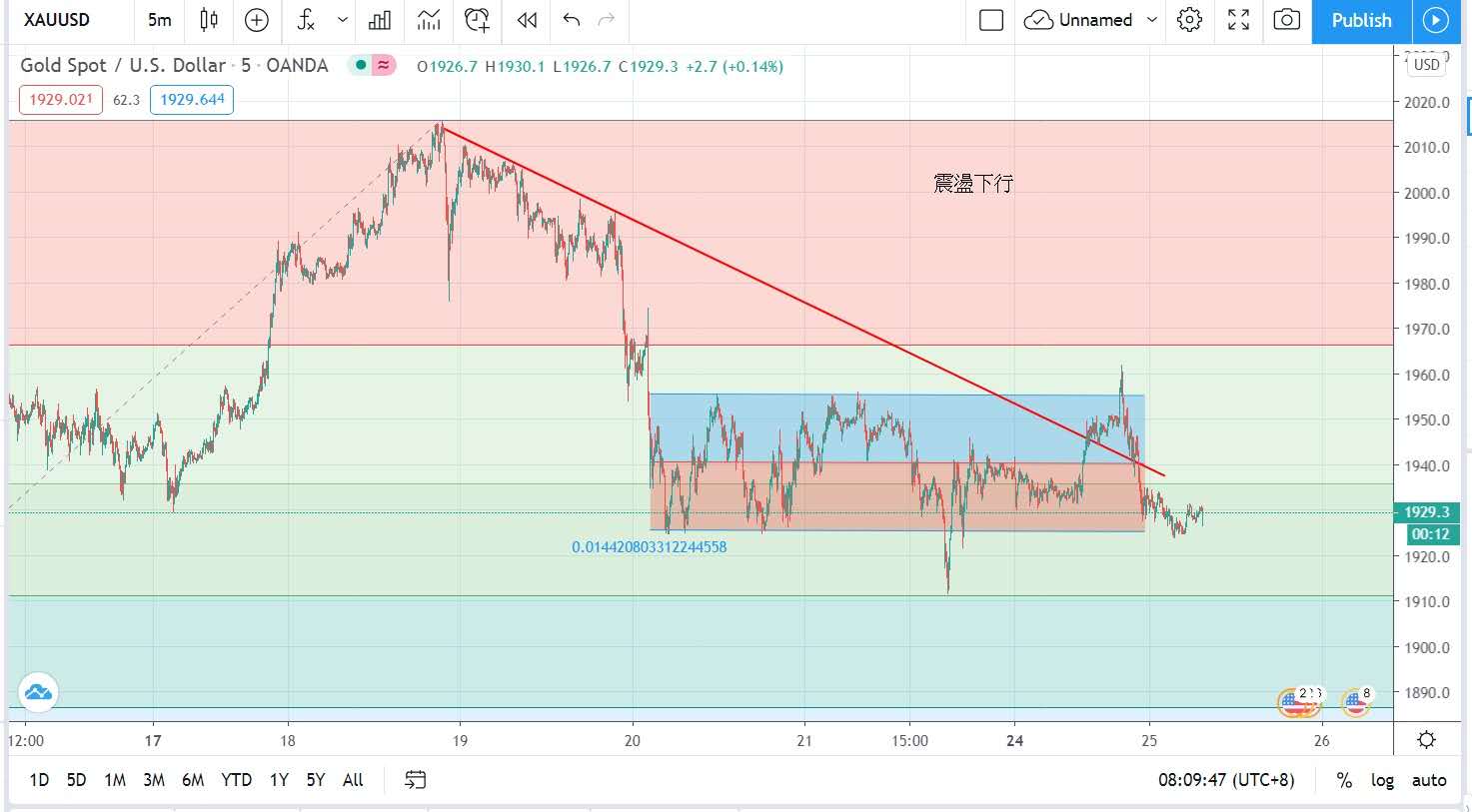The image size is (1472, 812).
Task: Click the compare or add symbol icon
Action: click(x=257, y=20)
